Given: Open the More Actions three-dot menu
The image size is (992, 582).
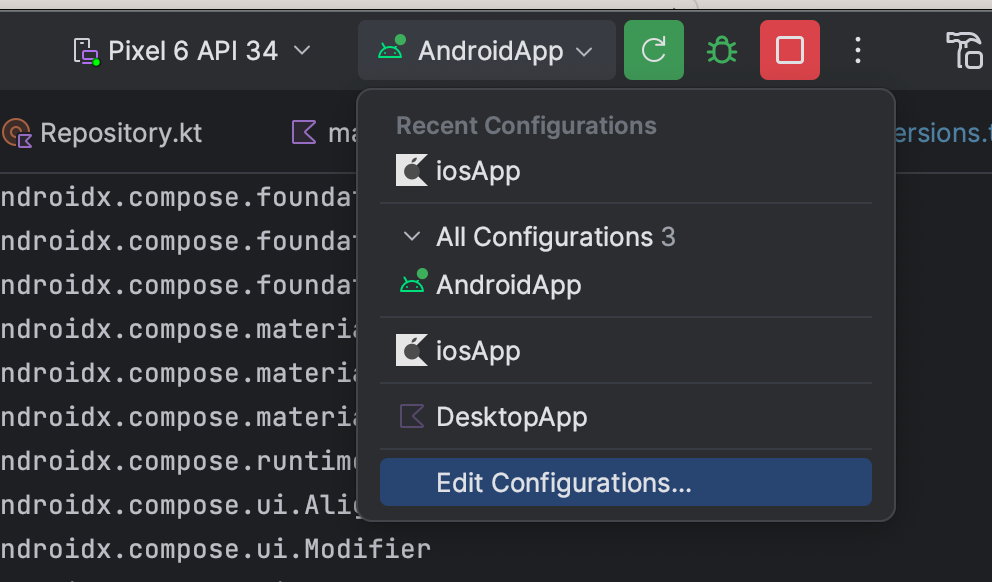Looking at the screenshot, I should 857,50.
